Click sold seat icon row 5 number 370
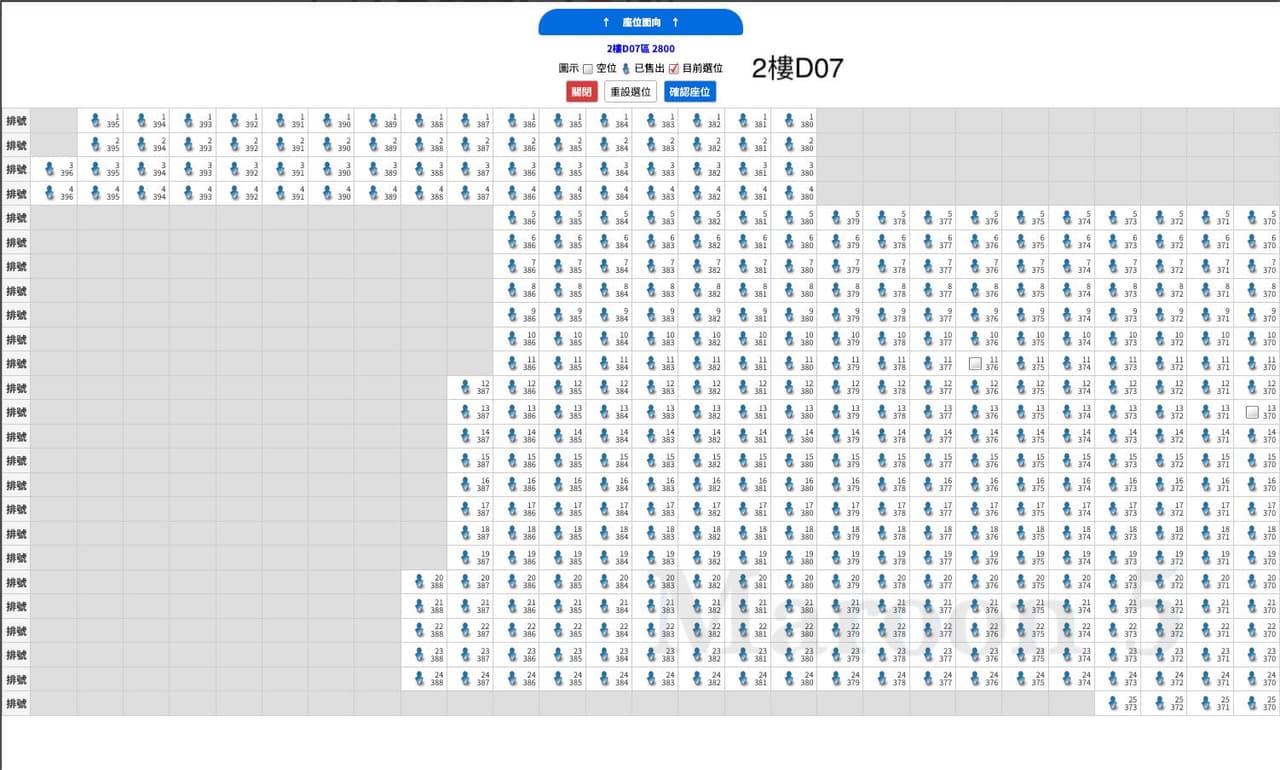 tap(1252, 218)
